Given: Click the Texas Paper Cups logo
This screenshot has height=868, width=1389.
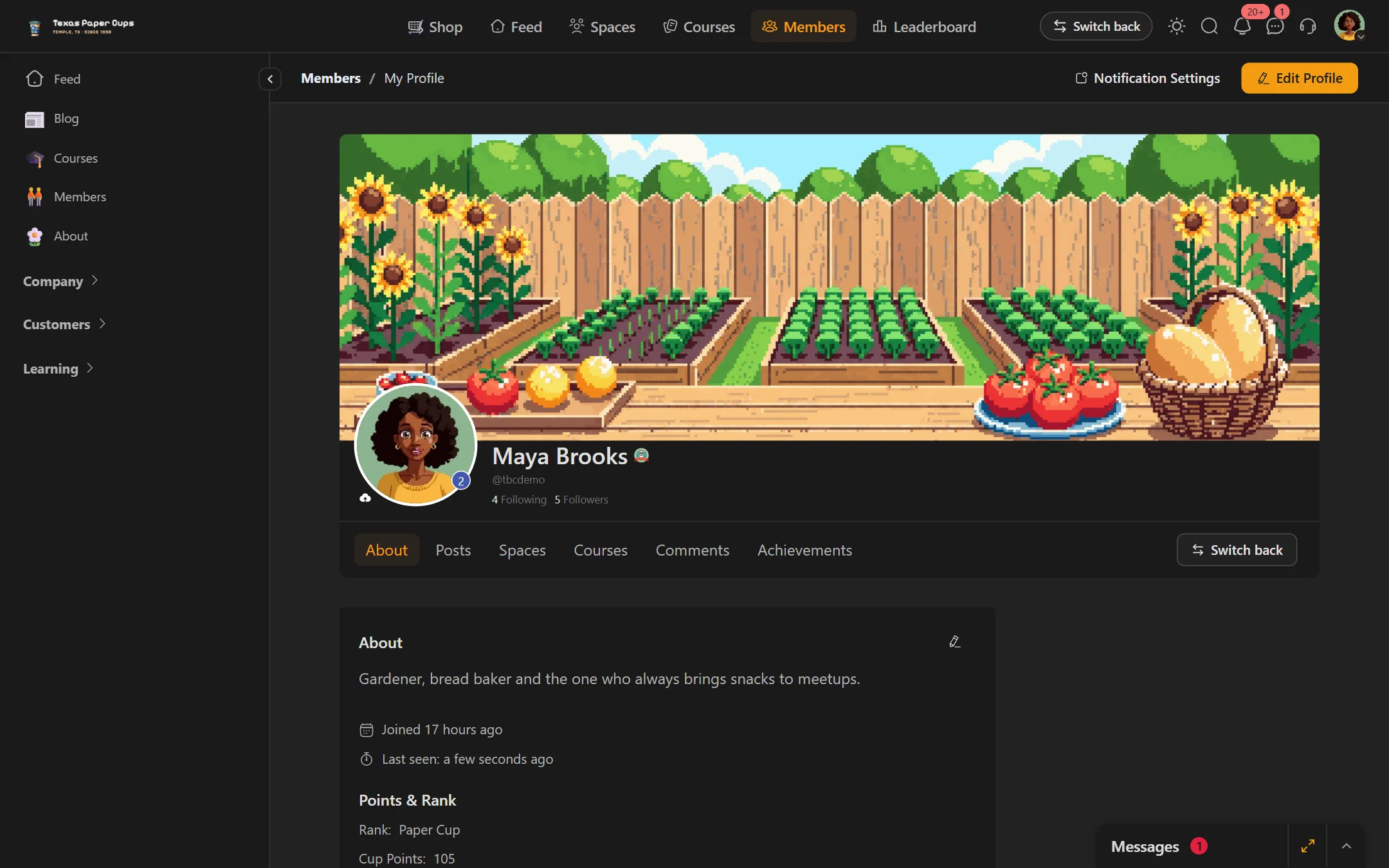Looking at the screenshot, I should (81, 26).
